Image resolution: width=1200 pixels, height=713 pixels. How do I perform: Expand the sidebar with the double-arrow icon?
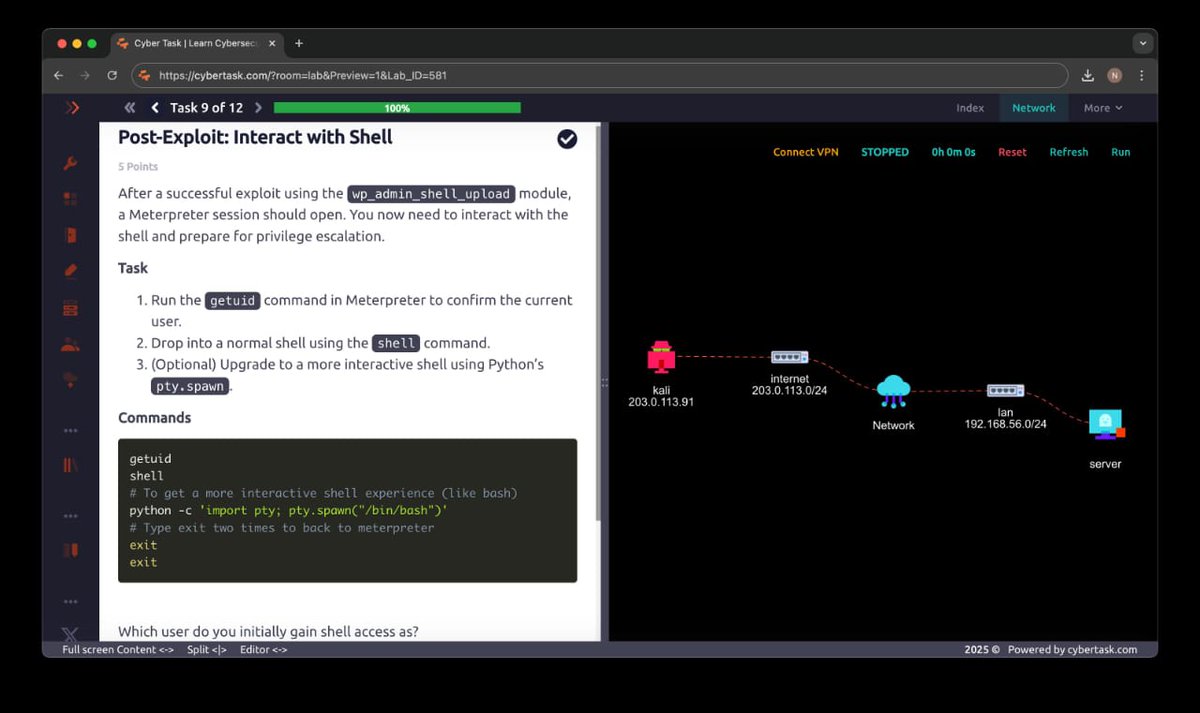tap(72, 108)
